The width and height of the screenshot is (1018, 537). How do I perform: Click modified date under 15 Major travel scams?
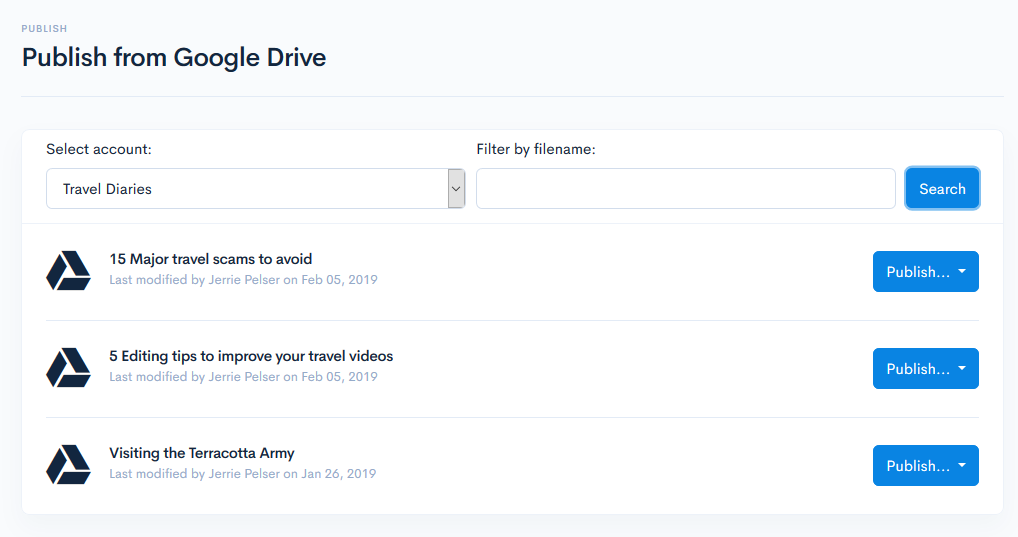pyautogui.click(x=243, y=279)
